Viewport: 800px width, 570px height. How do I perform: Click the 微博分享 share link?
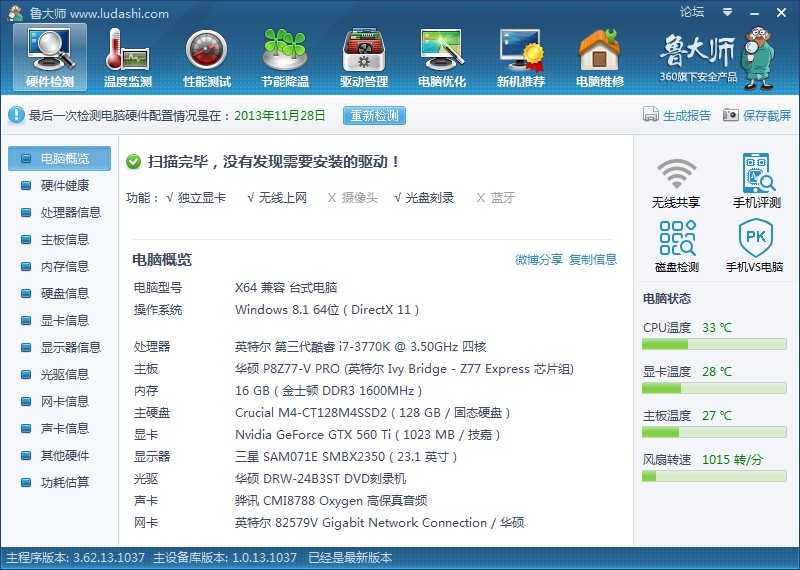pos(539,260)
